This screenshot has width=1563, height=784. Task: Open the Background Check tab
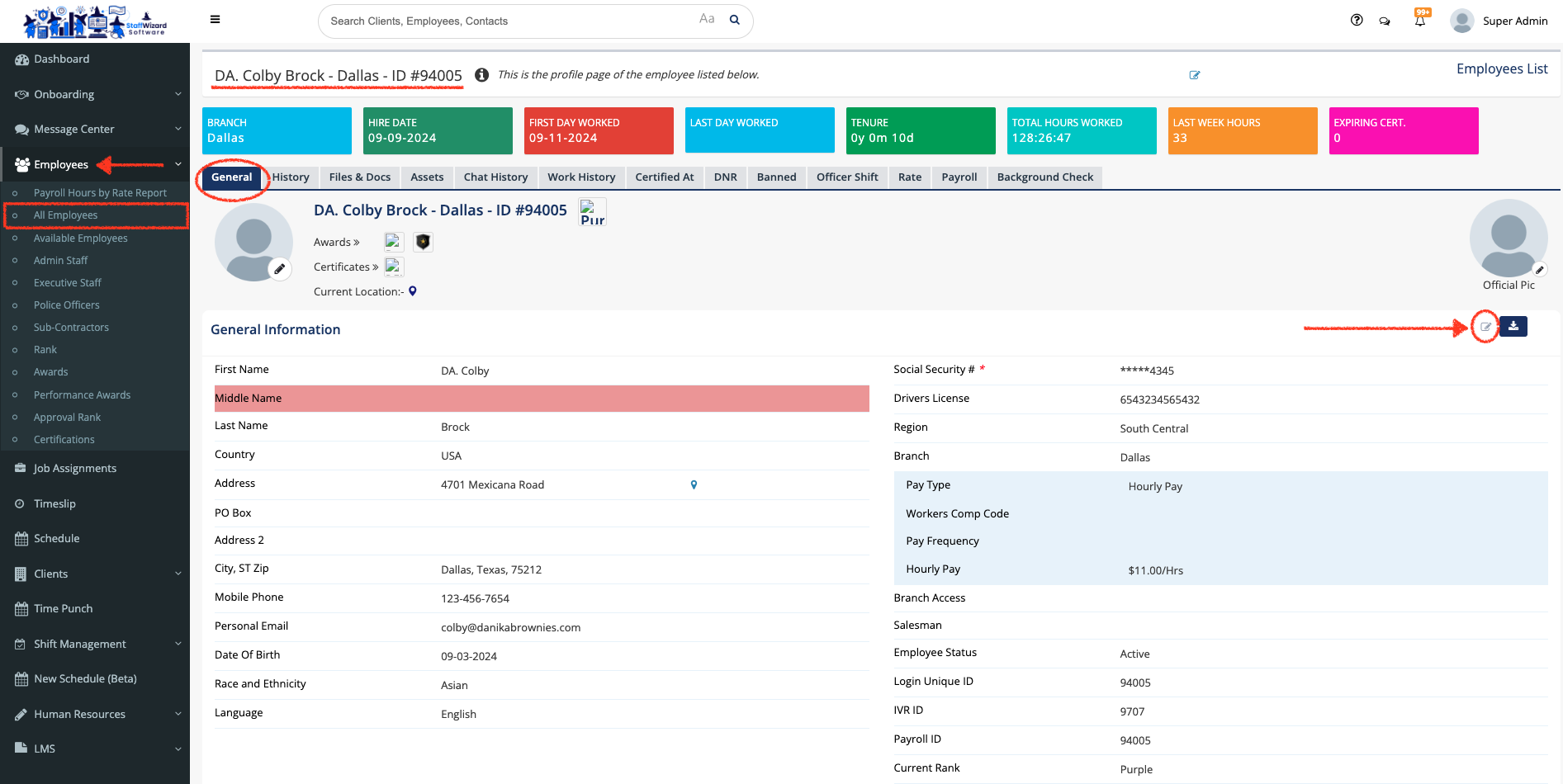[1044, 177]
